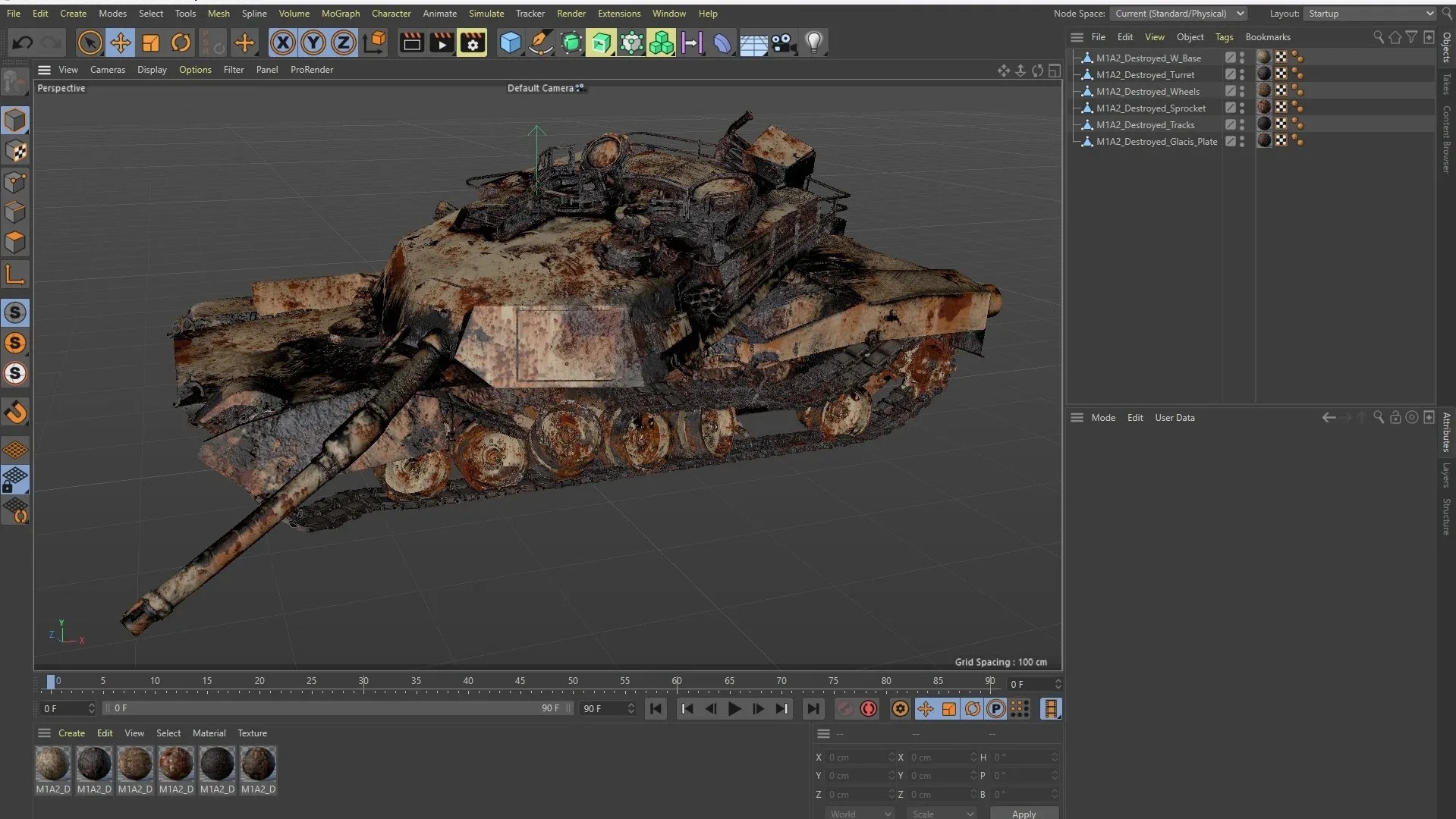Open the MoGraph cloner icon

662,42
